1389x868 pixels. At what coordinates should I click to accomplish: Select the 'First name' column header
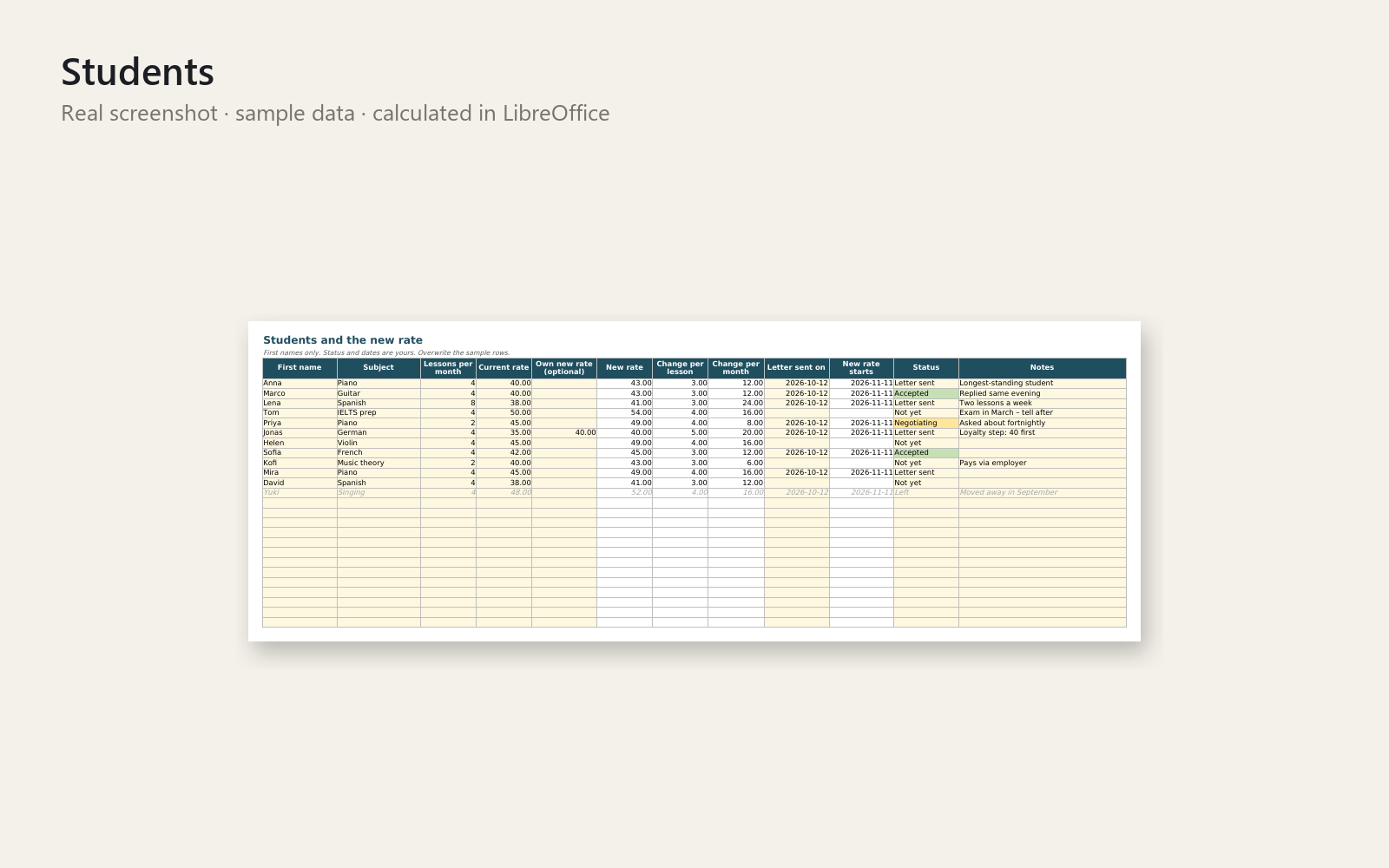pyautogui.click(x=300, y=368)
